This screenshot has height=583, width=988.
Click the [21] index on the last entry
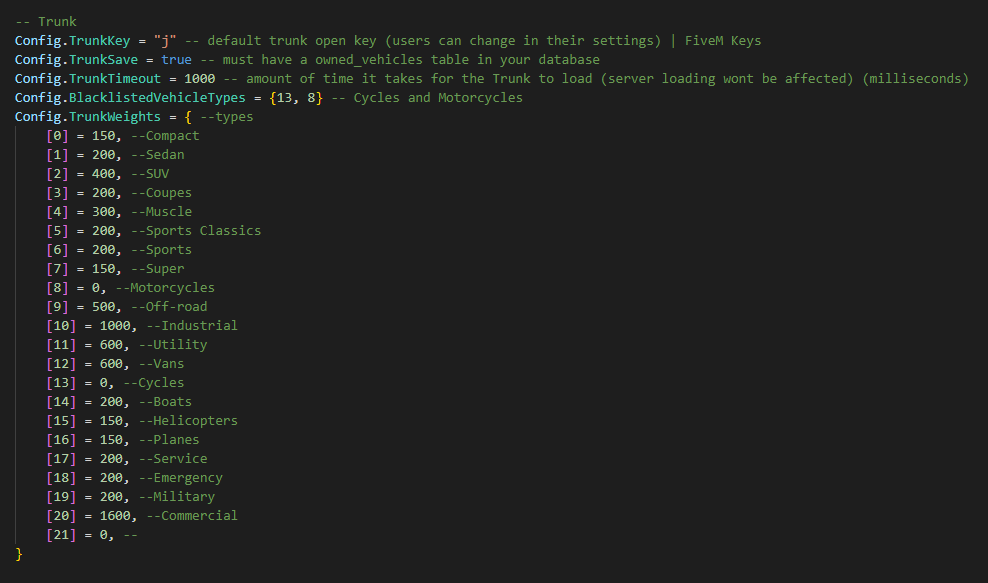pyautogui.click(x=61, y=534)
